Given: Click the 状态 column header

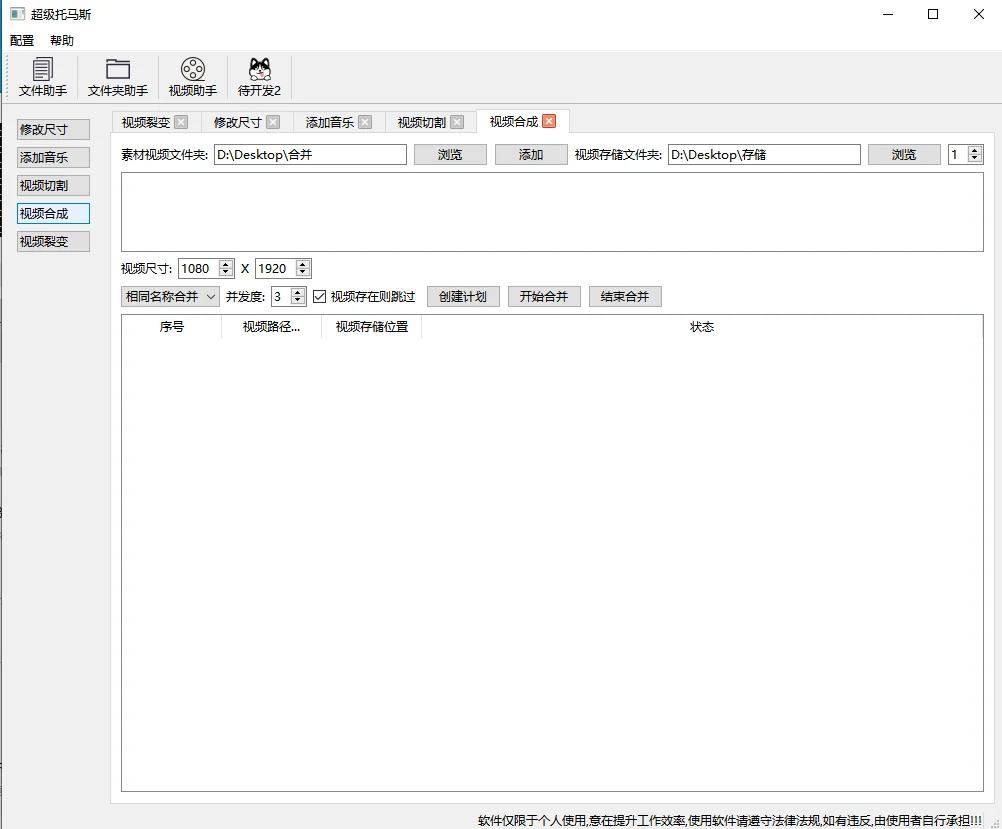Looking at the screenshot, I should pyautogui.click(x=702, y=327).
